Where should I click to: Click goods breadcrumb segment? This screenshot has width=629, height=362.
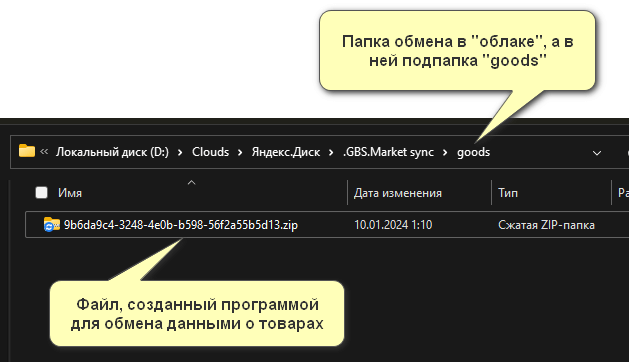coord(473,153)
